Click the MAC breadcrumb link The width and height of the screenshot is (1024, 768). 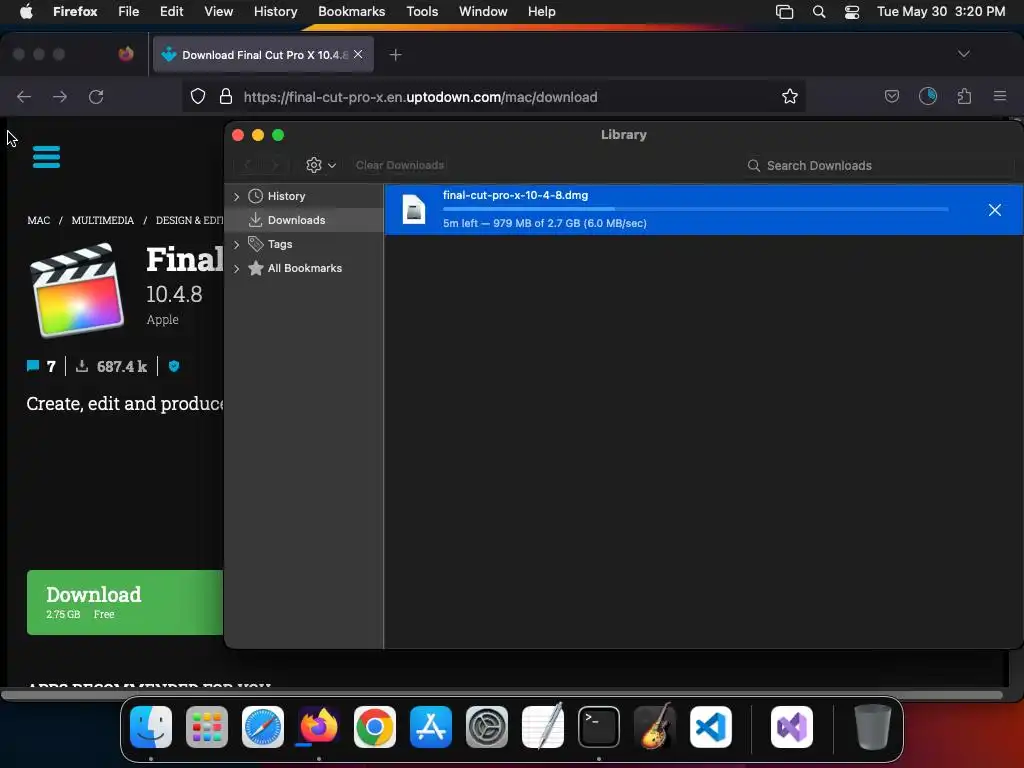tap(39, 221)
